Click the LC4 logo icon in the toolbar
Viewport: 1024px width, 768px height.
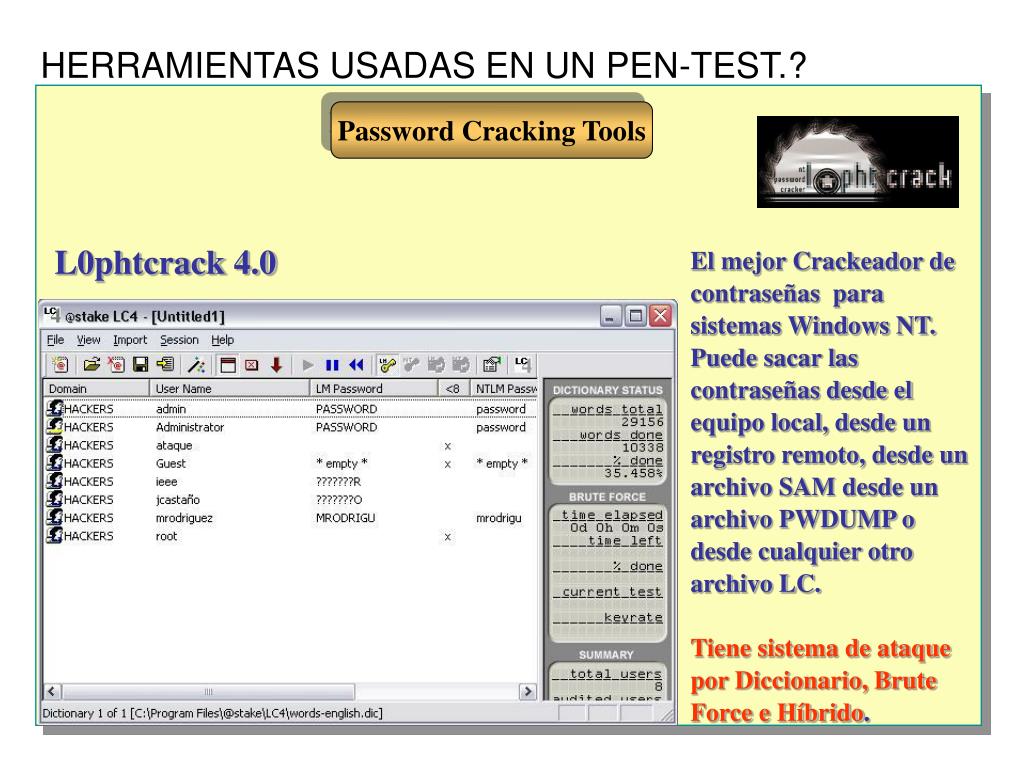pyautogui.click(x=522, y=364)
